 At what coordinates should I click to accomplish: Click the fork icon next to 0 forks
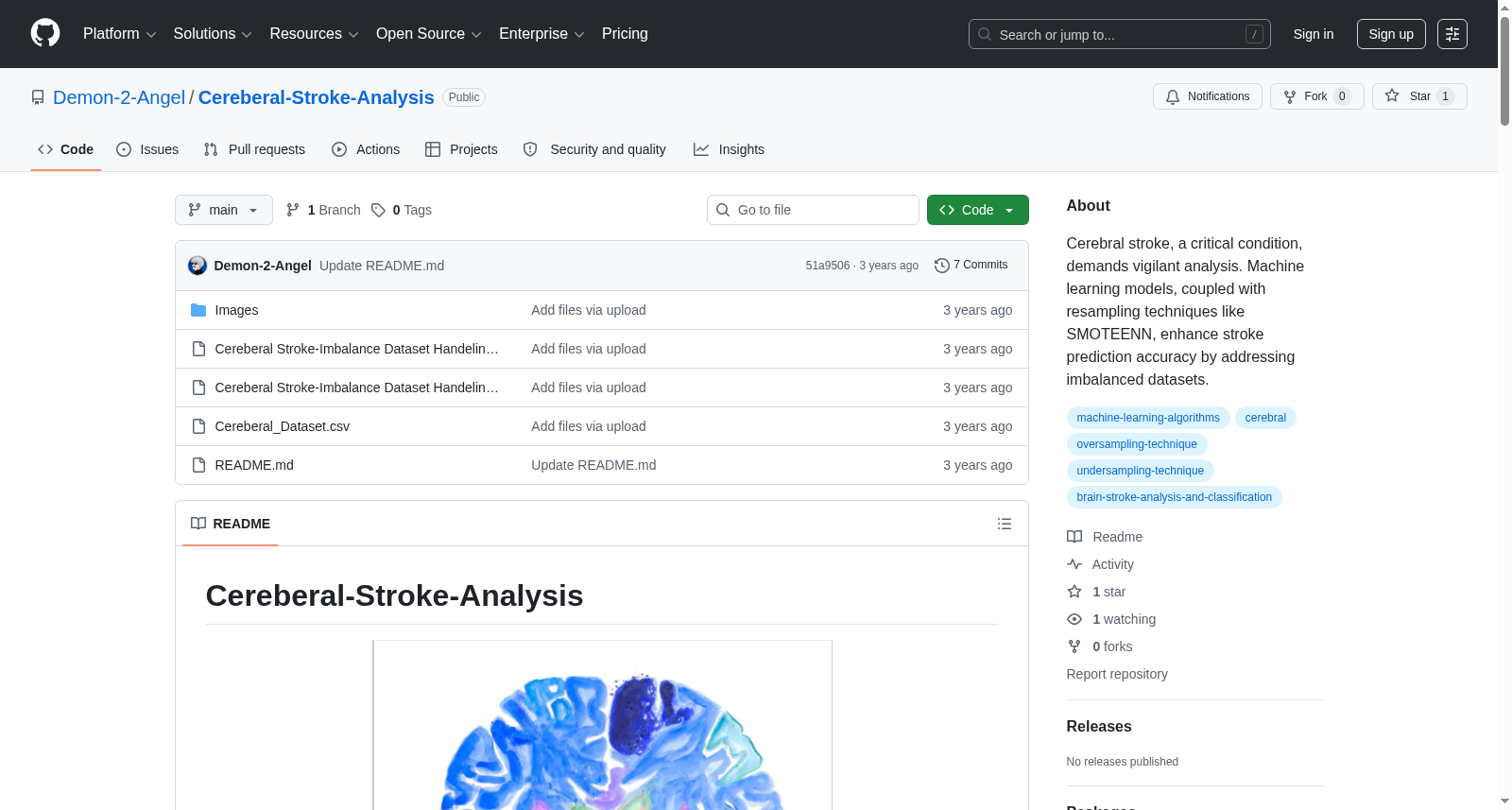coord(1074,646)
